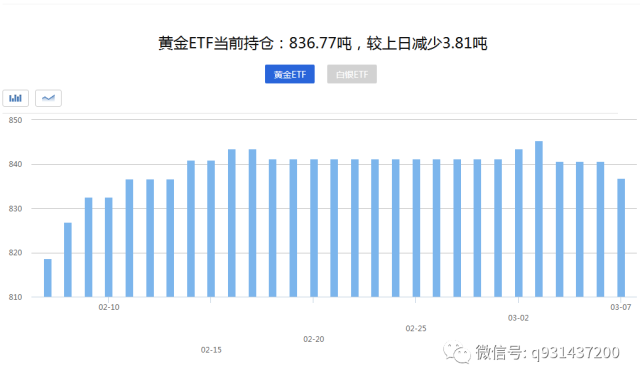640x382 pixels.
Task: Click the bar at 03-02
Action: [x=518, y=223]
